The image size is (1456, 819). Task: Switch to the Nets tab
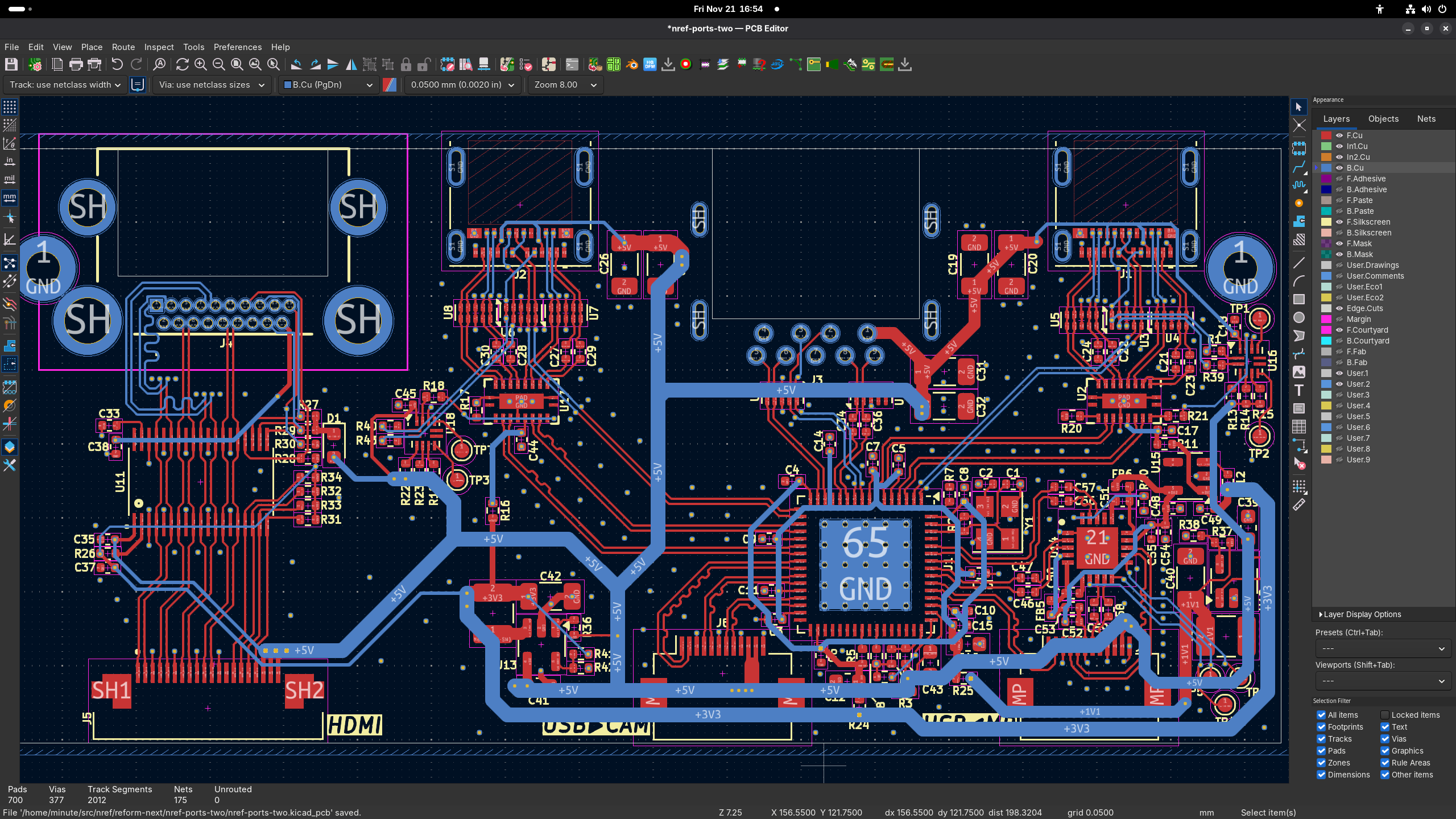(1426, 118)
